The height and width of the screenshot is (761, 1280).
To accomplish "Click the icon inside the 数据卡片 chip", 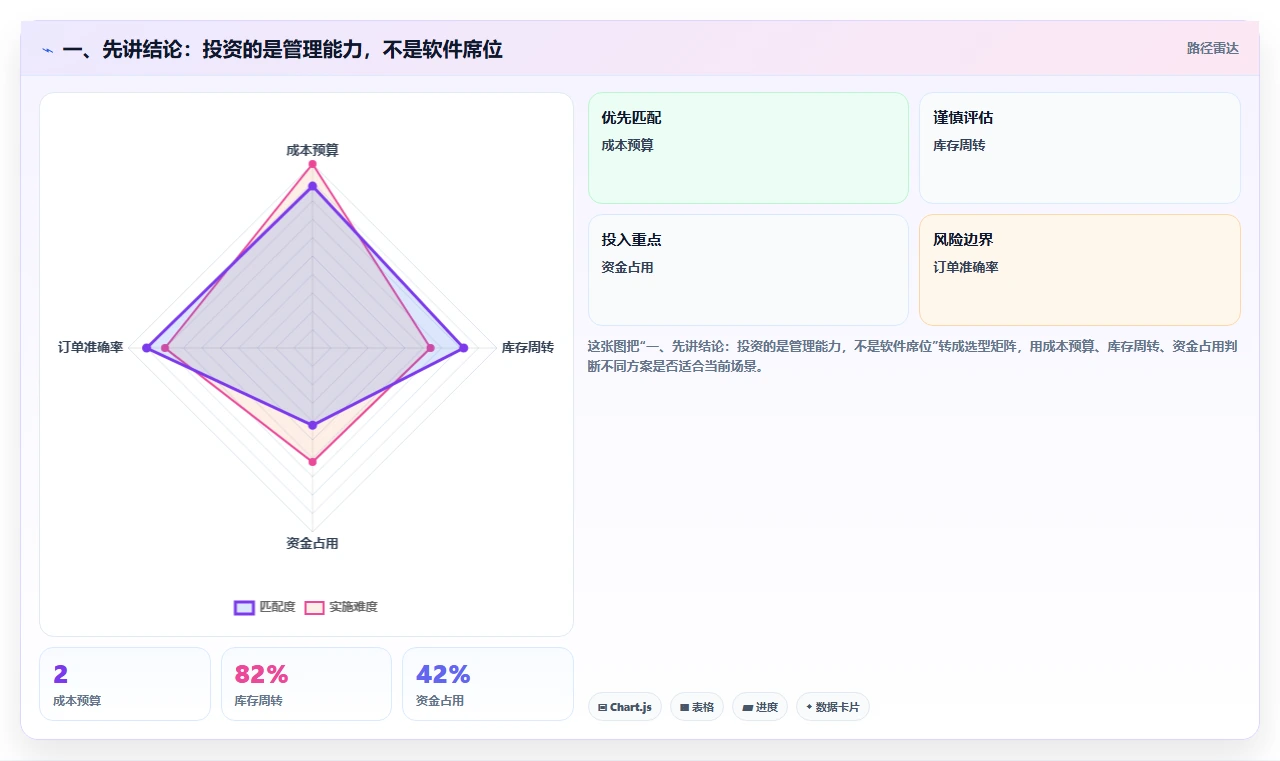I will click(809, 707).
